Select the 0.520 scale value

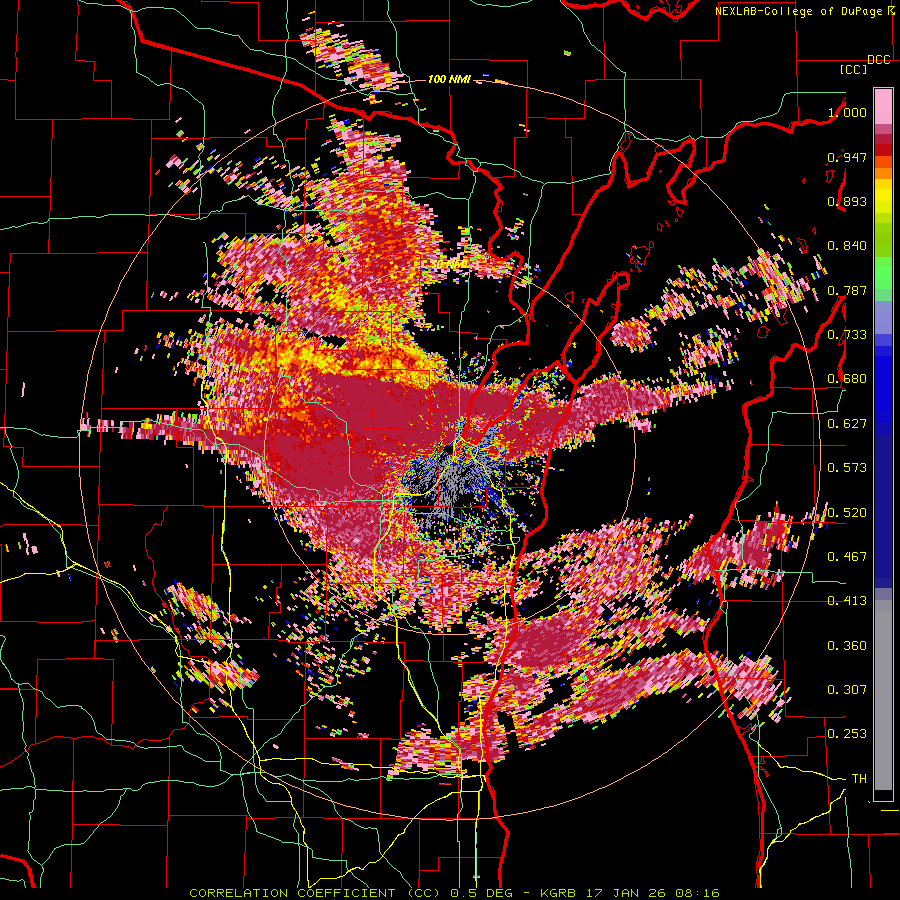[847, 513]
